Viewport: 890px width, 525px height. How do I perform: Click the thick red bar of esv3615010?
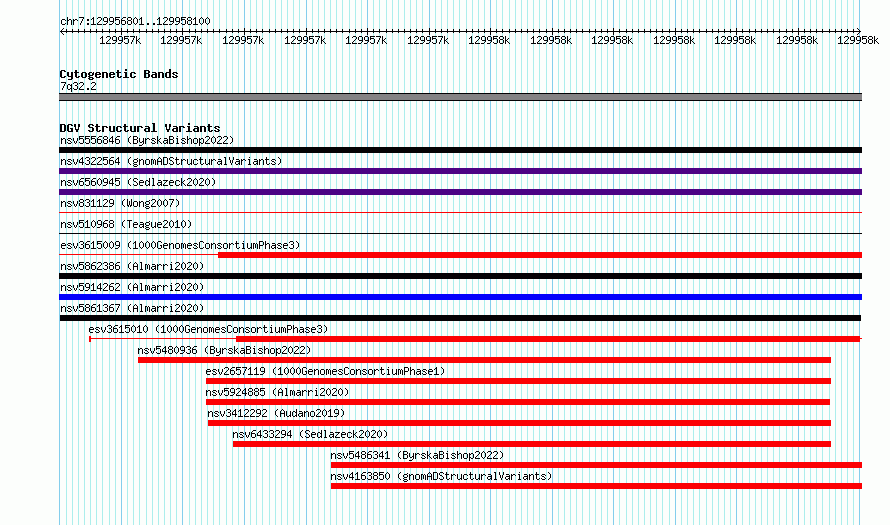pyautogui.click(x=548, y=339)
